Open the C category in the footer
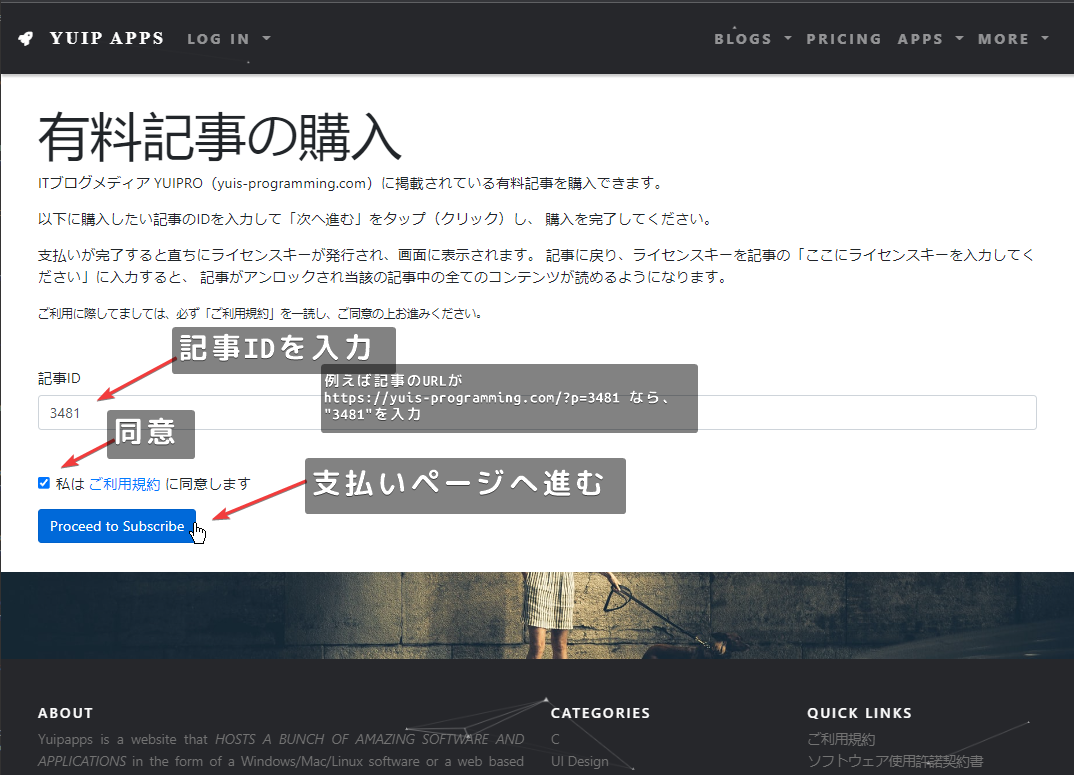Viewport: 1074px width, 775px height. pos(555,739)
